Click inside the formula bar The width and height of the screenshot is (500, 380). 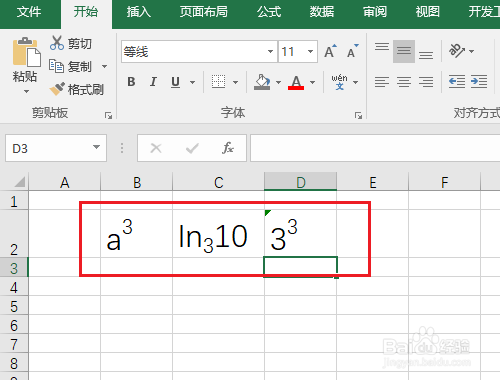pos(375,148)
